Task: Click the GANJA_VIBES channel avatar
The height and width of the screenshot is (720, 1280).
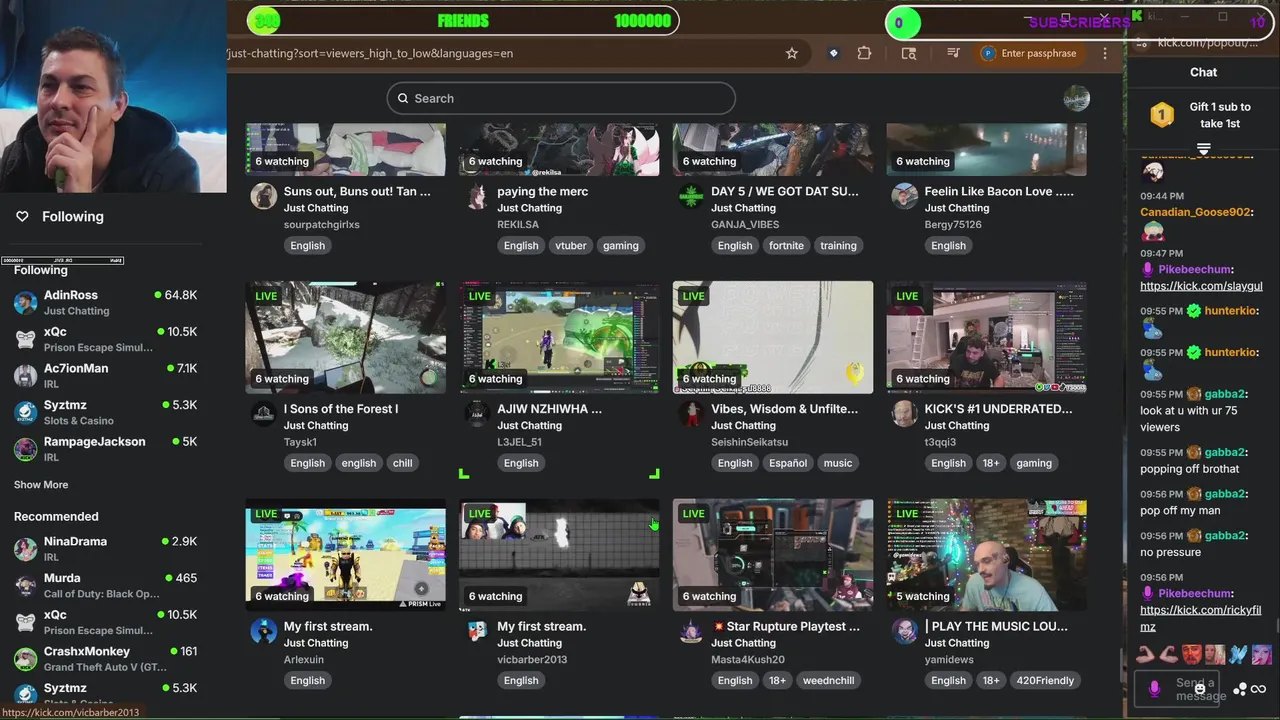Action: click(691, 196)
